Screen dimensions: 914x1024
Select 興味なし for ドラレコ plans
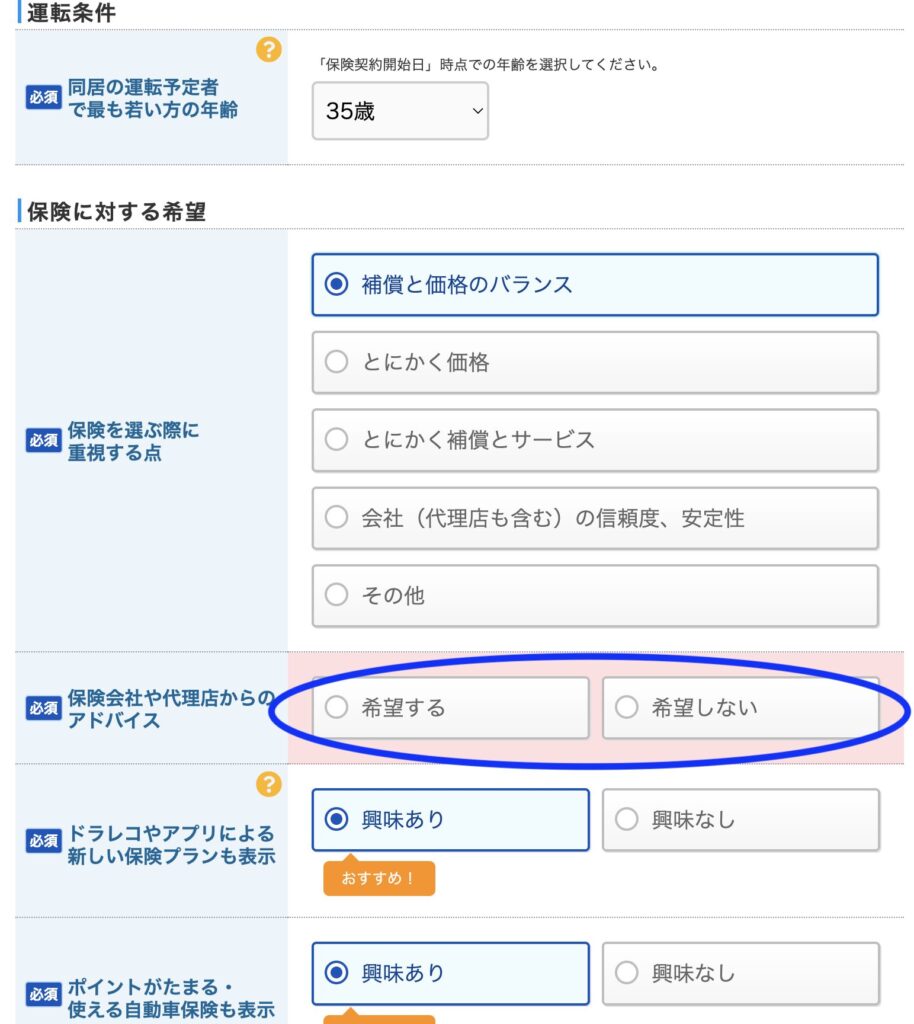click(740, 820)
